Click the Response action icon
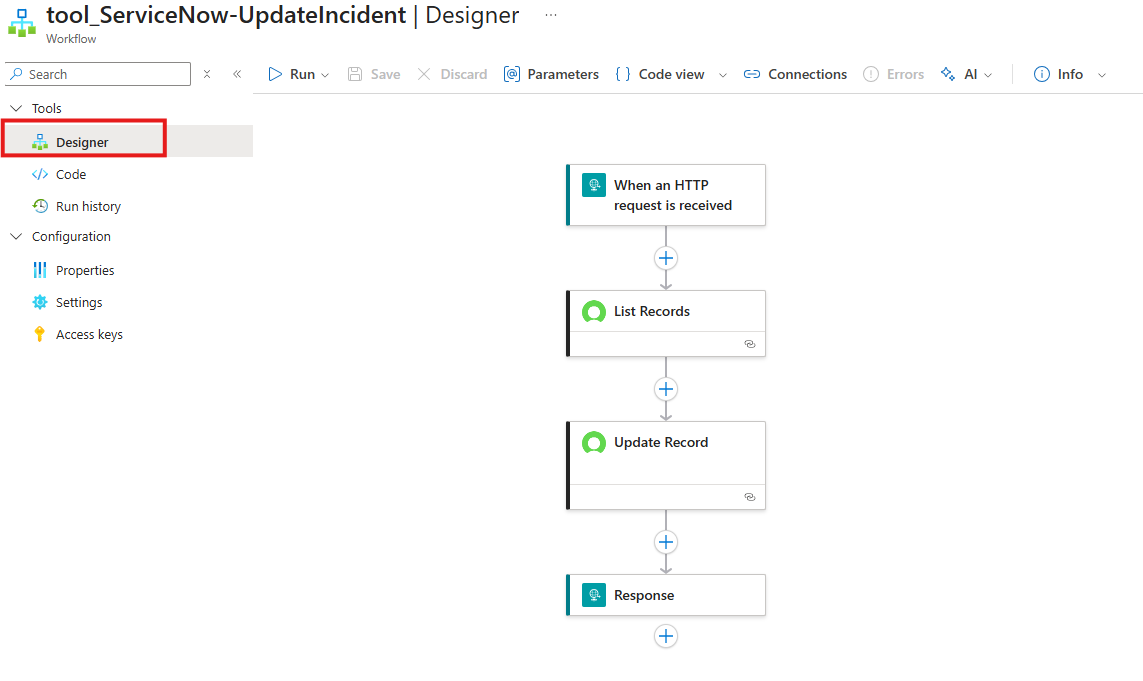The height and width of the screenshot is (681, 1143). click(x=594, y=594)
